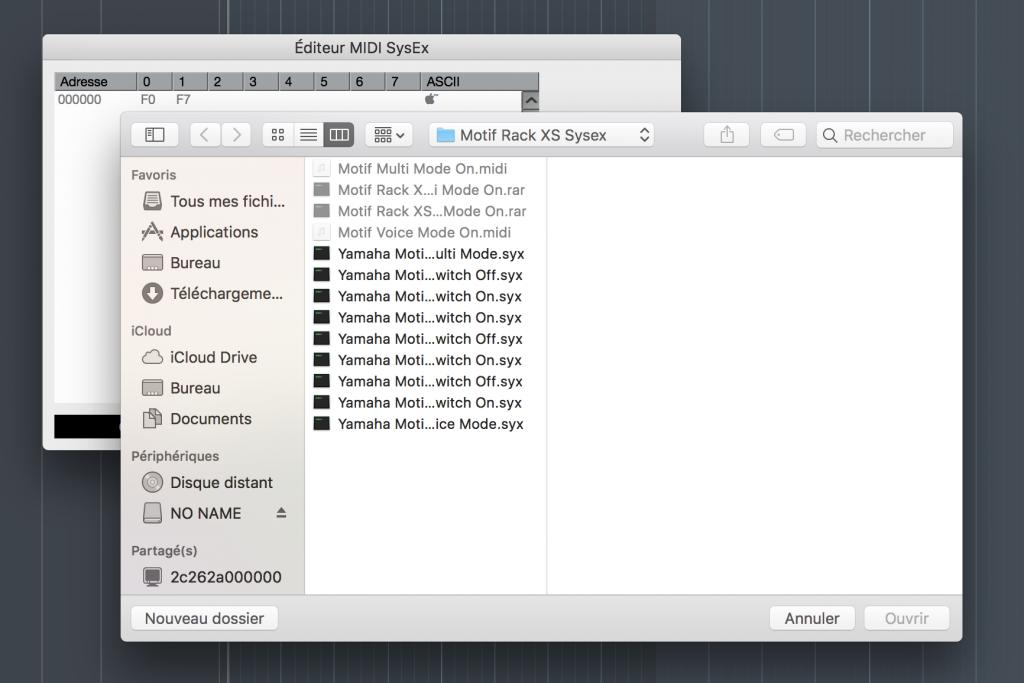Click address 000000 in SysEx editor
Screen dimensions: 1024x683
tap(80, 99)
